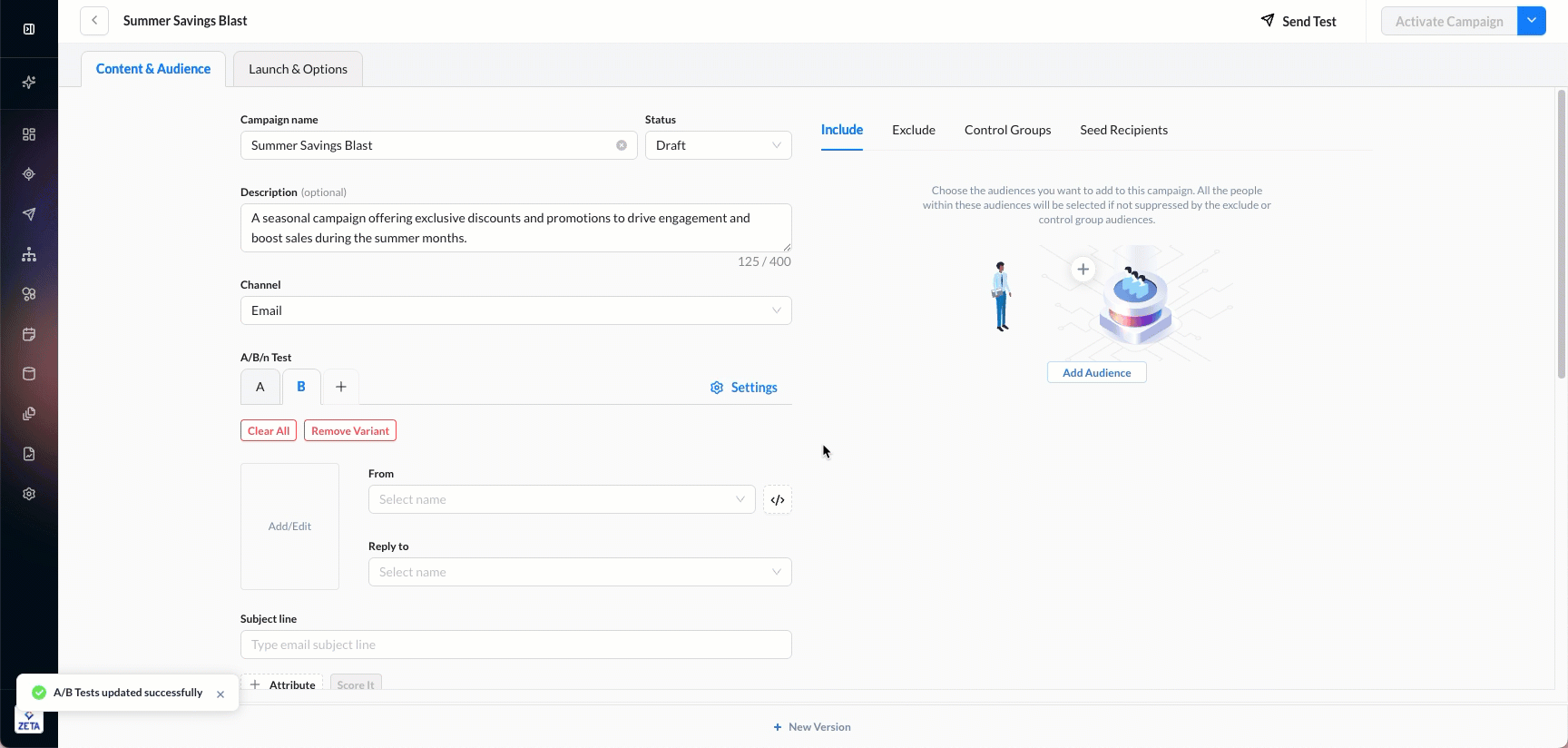The width and height of the screenshot is (1568, 748).
Task: Expand the From select name dropdown
Action: point(561,499)
